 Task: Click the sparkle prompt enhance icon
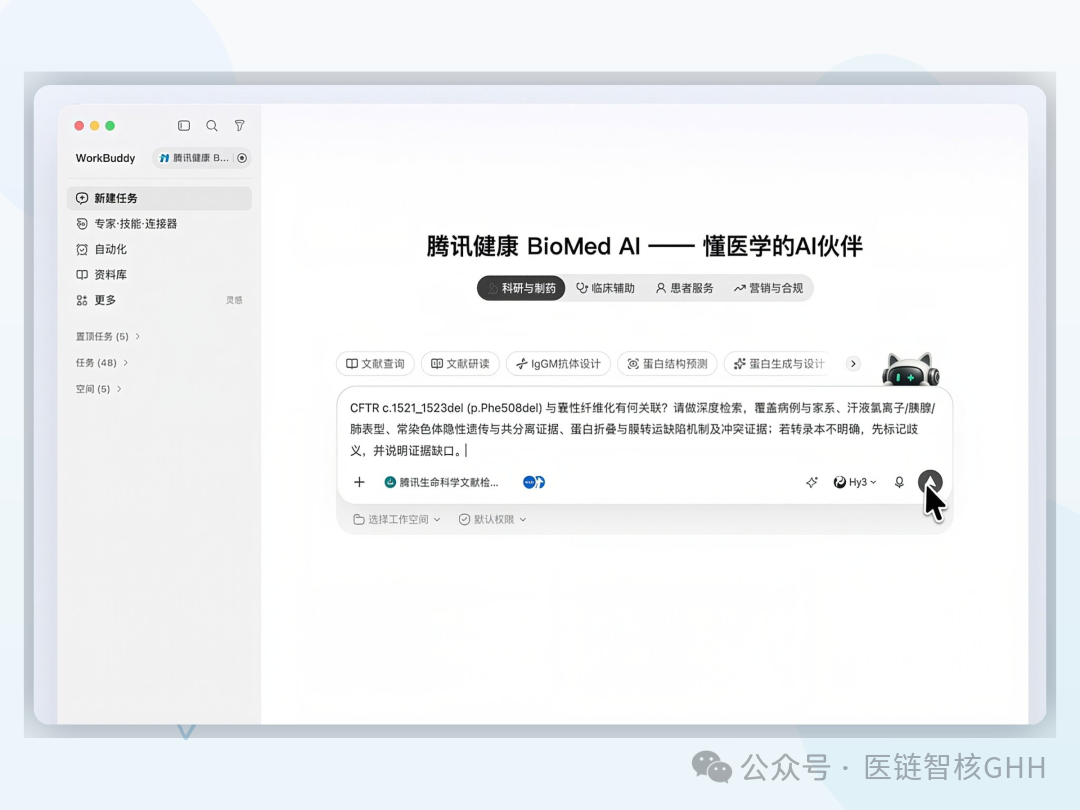(x=812, y=482)
